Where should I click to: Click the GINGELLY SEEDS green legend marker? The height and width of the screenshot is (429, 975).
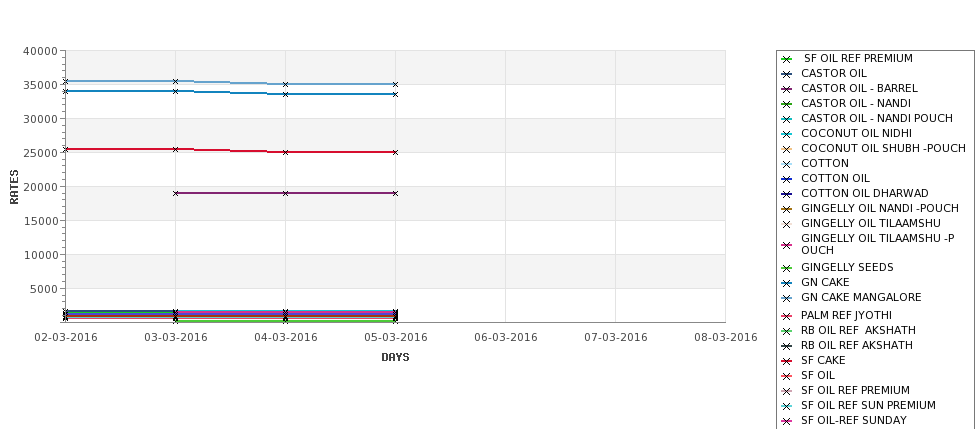point(787,268)
